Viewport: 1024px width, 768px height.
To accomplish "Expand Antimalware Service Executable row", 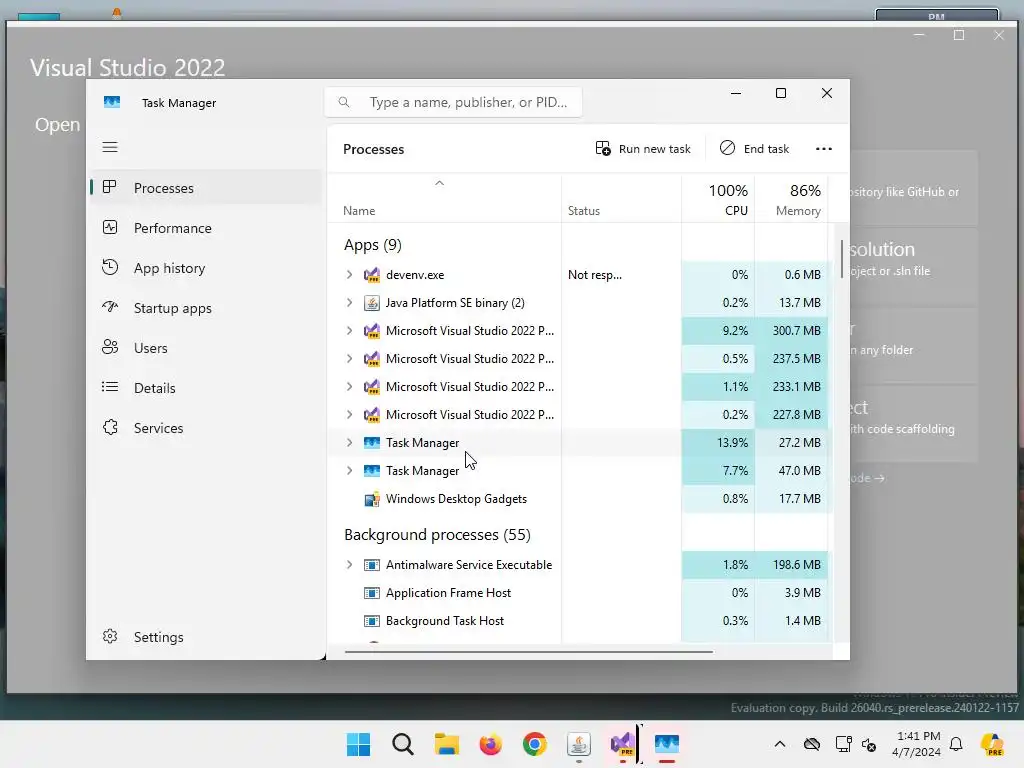I will (349, 565).
